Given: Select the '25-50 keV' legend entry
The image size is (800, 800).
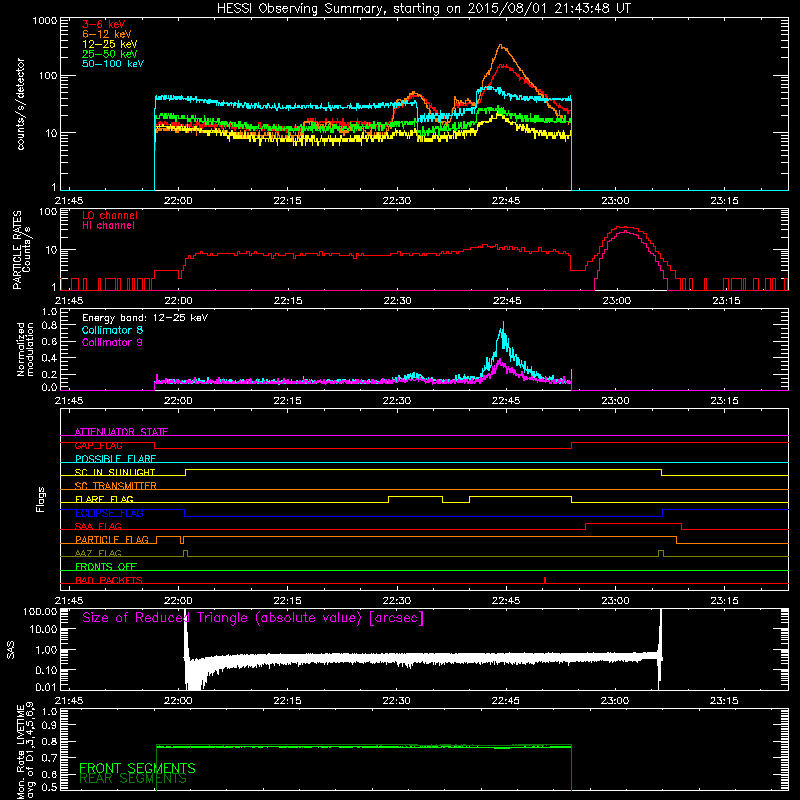Looking at the screenshot, I should tap(110, 54).
